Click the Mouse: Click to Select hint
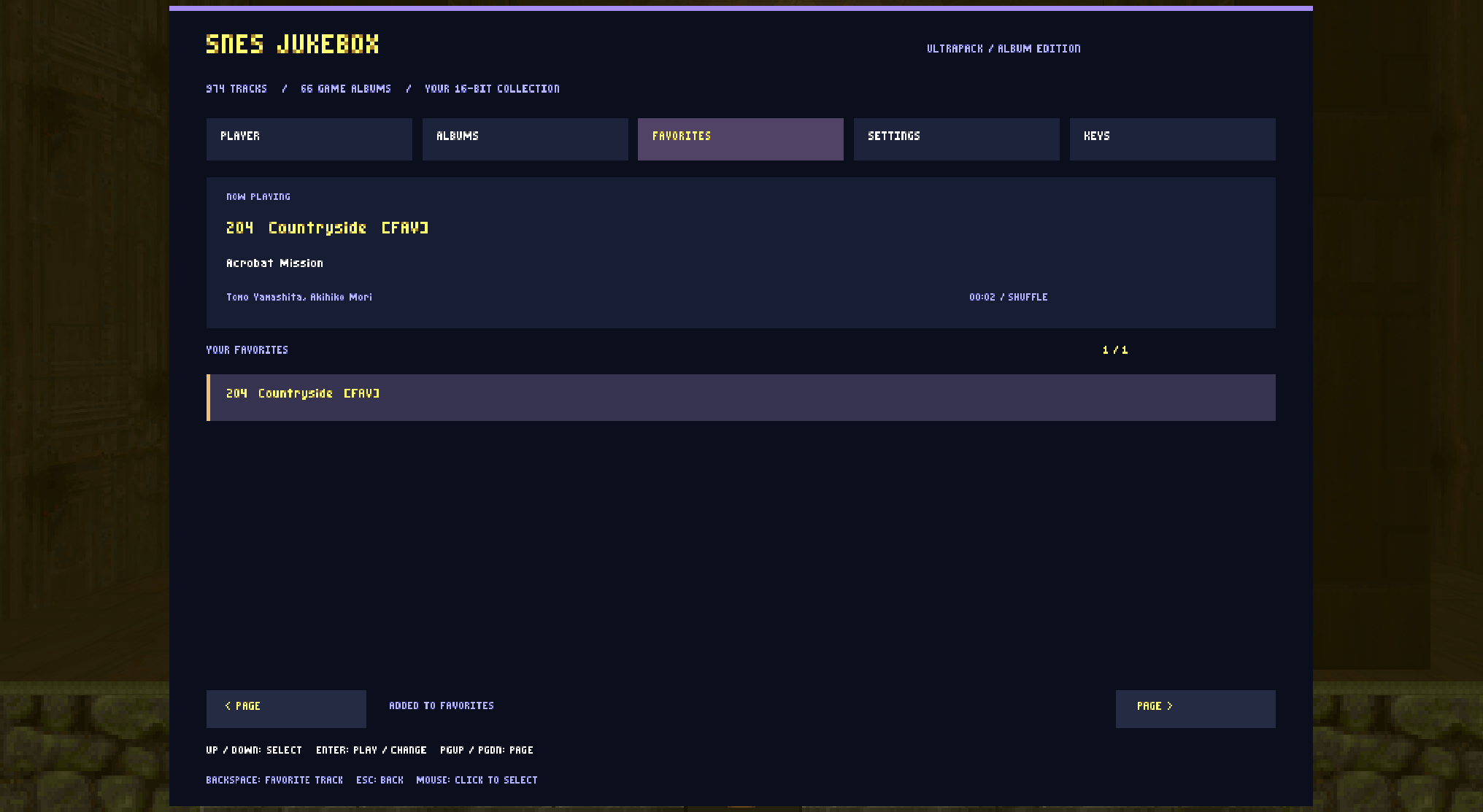The image size is (1483, 812). [x=477, y=781]
